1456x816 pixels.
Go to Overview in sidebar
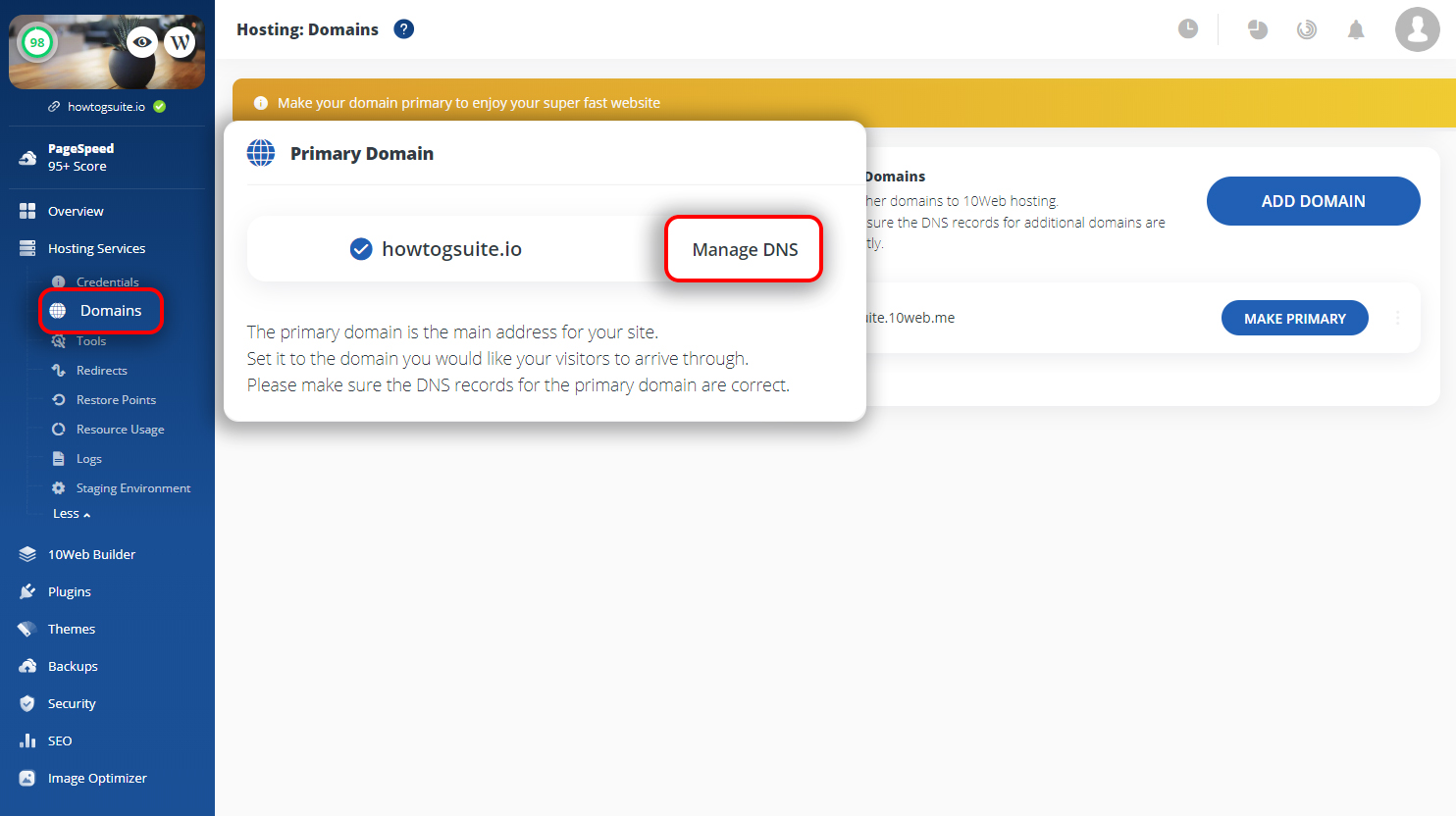click(76, 211)
